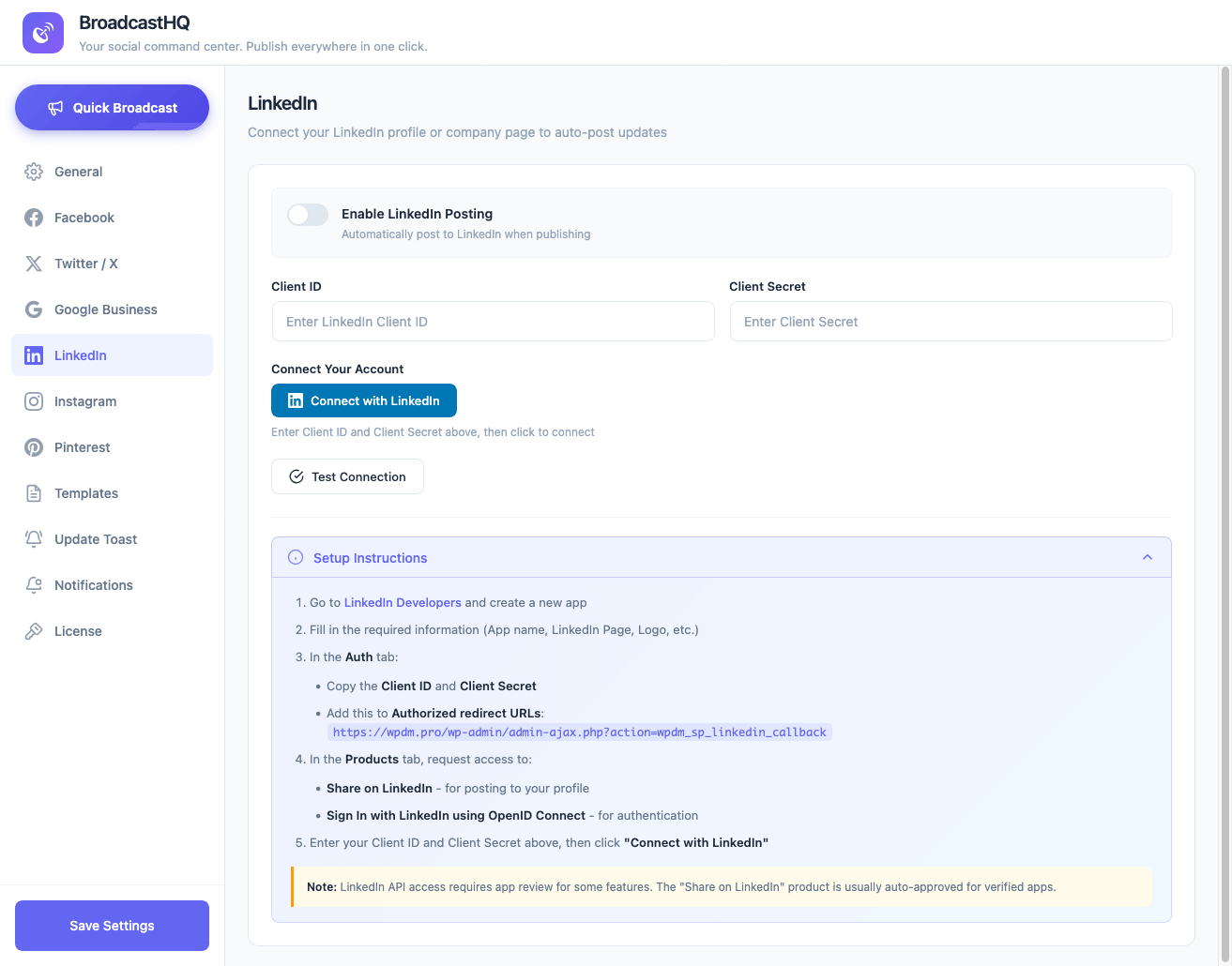Click the BroadcastHQ logo icon

pyautogui.click(x=43, y=33)
